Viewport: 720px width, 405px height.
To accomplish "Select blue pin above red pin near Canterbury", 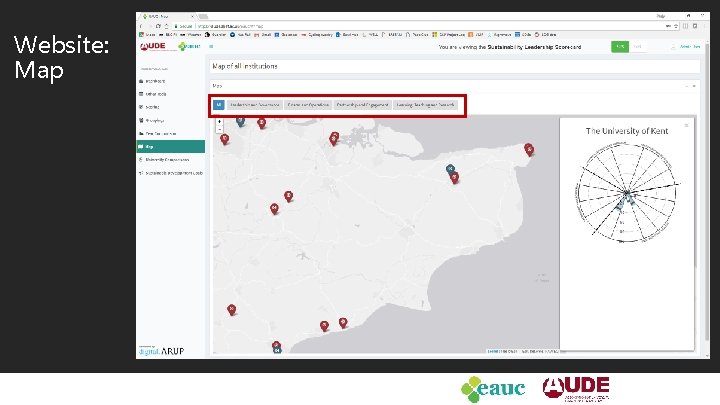I will 450,169.
